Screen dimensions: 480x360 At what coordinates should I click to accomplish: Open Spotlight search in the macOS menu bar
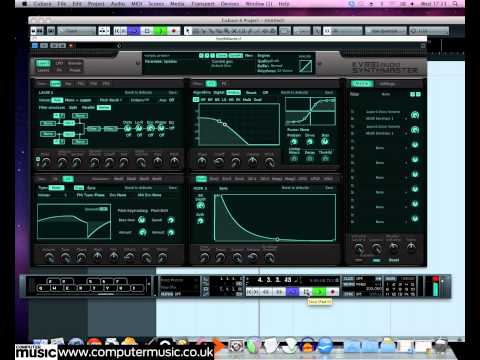[455, 4]
